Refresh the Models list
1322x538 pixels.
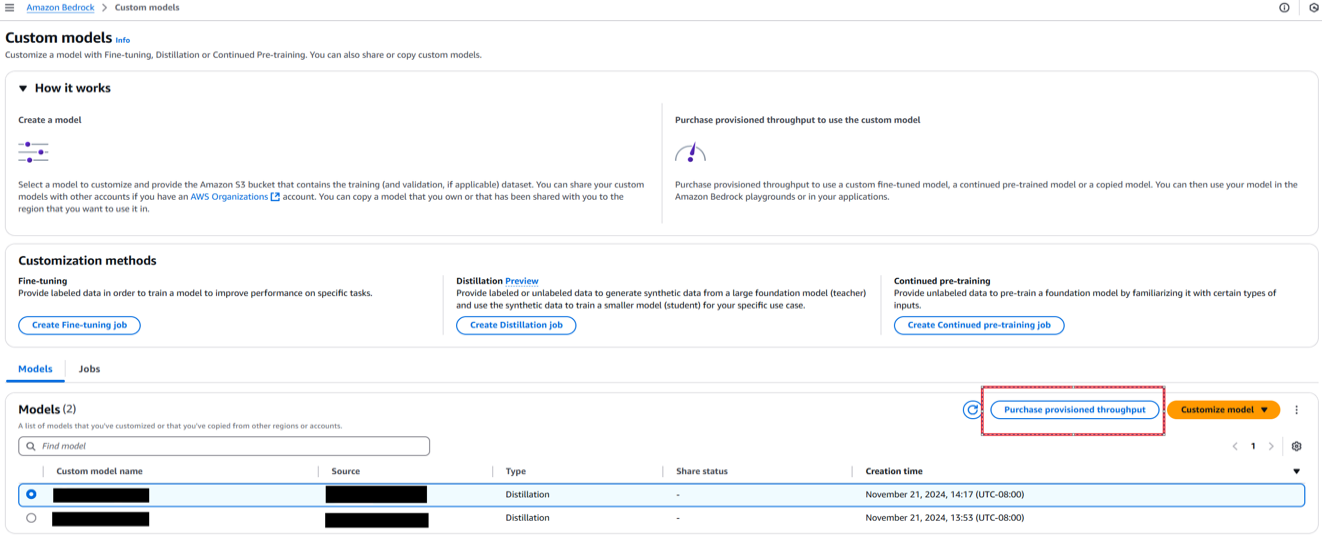coord(972,410)
